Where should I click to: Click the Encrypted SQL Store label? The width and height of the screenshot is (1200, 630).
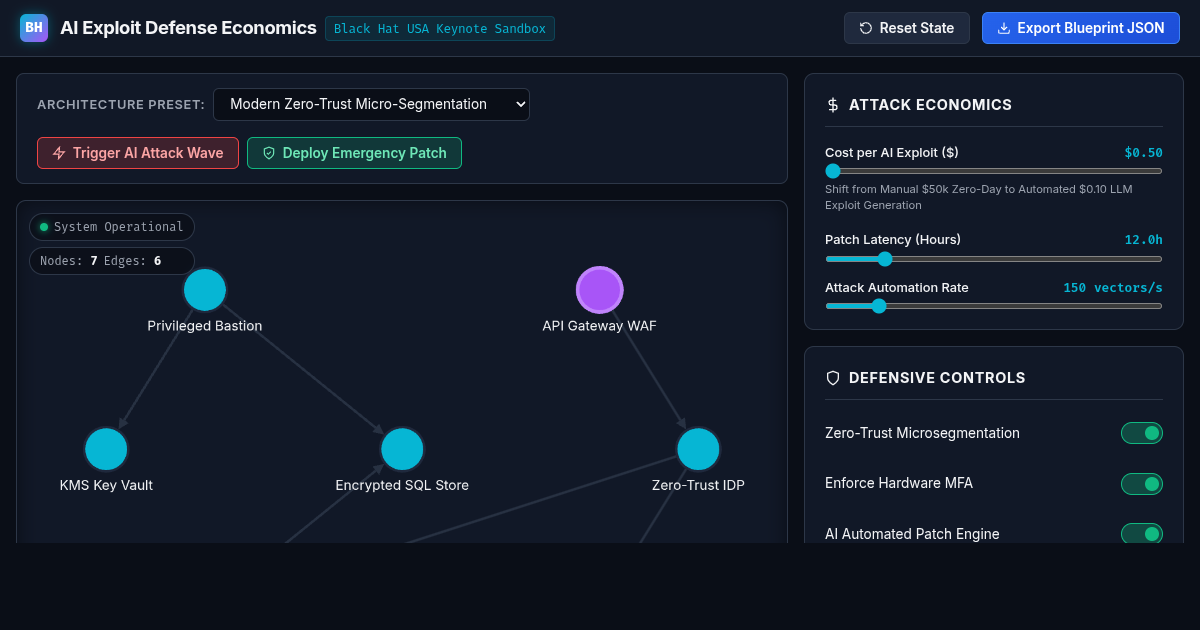pos(402,485)
